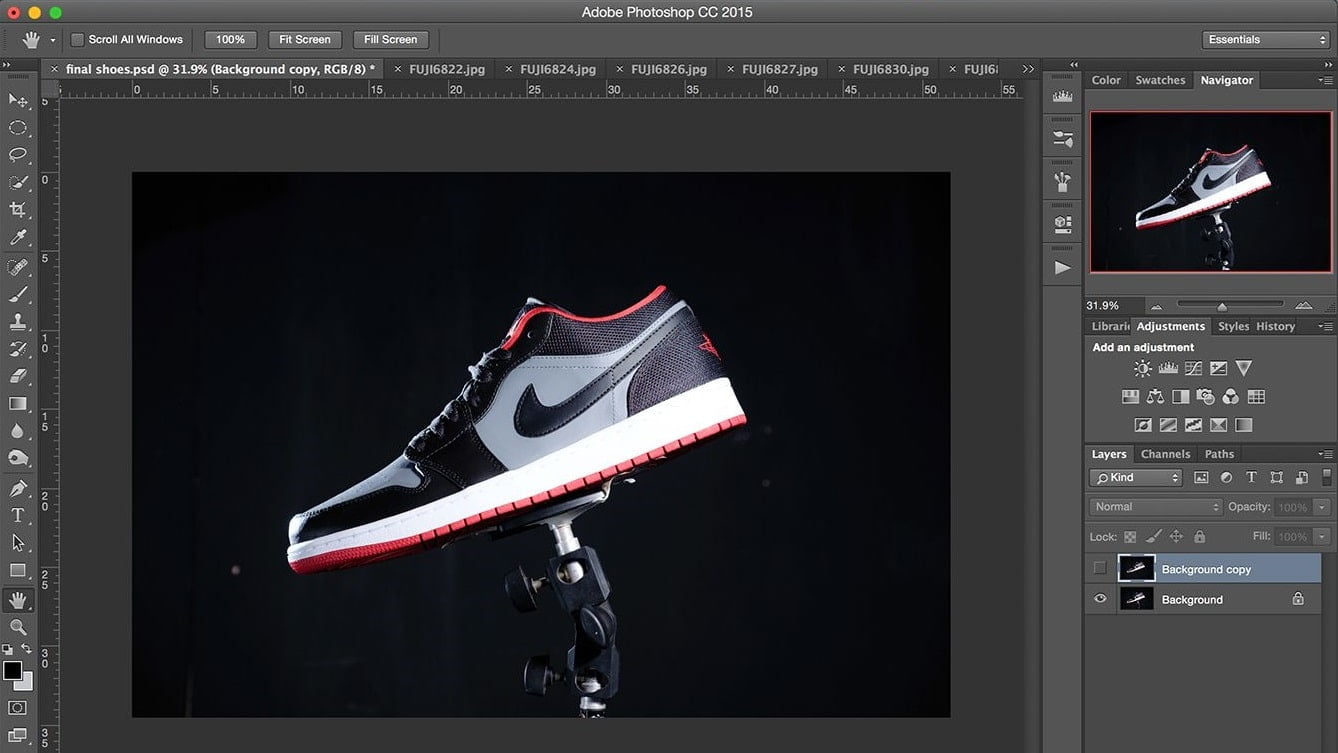Viewport: 1338px width, 753px height.
Task: Add a Black & White adjustment
Action: click(x=1181, y=397)
